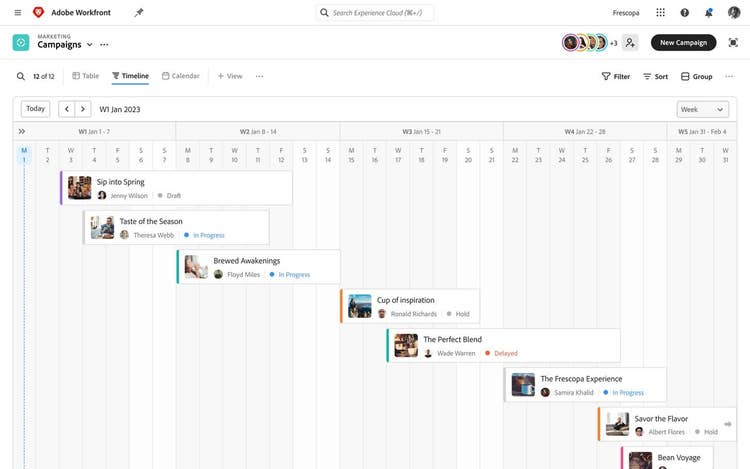Expand the timeline side panel with double chevron
750x469 pixels.
(x=22, y=131)
